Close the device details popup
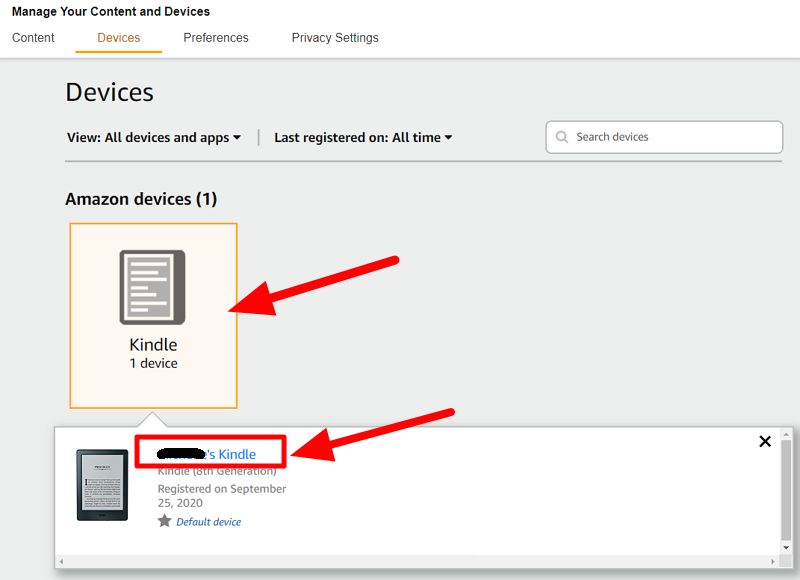Viewport: 800px width, 580px height. [765, 441]
